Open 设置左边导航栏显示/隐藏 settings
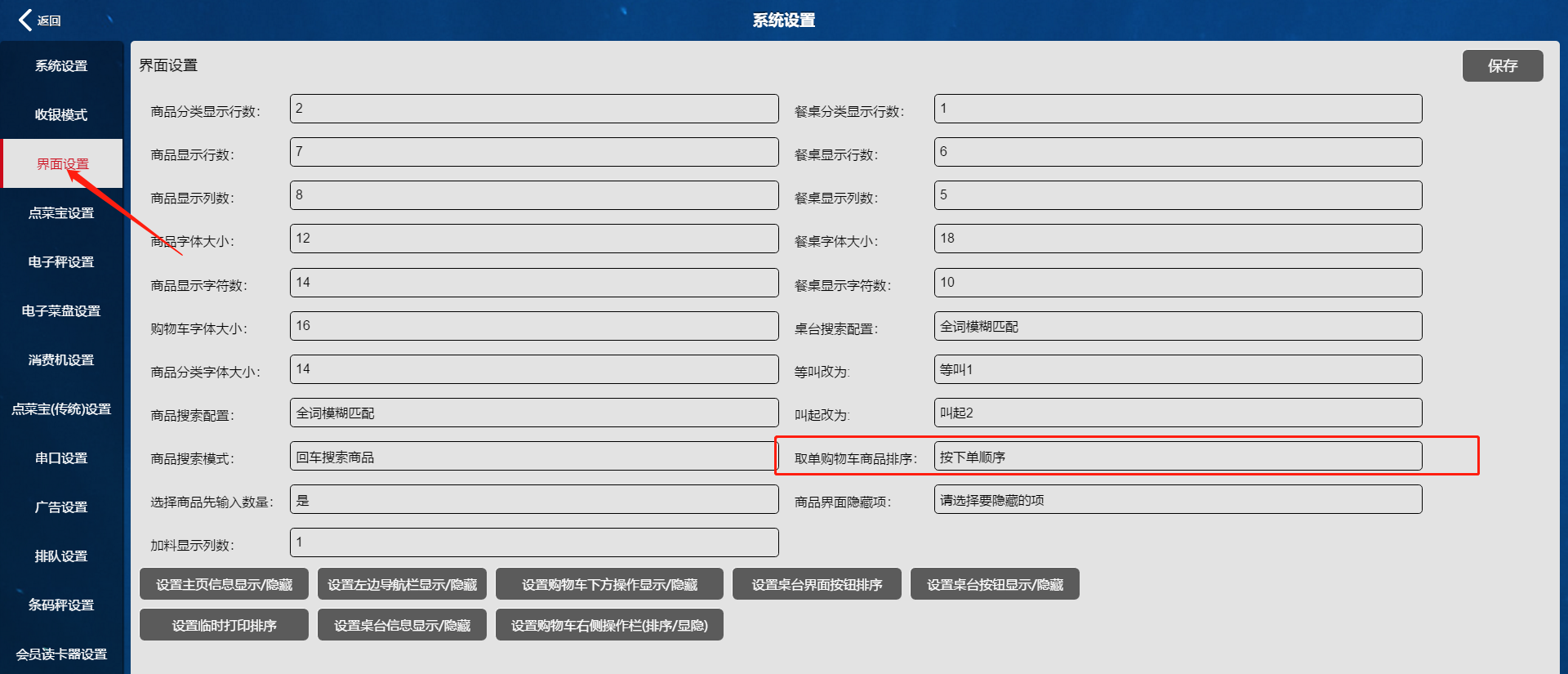 point(402,584)
